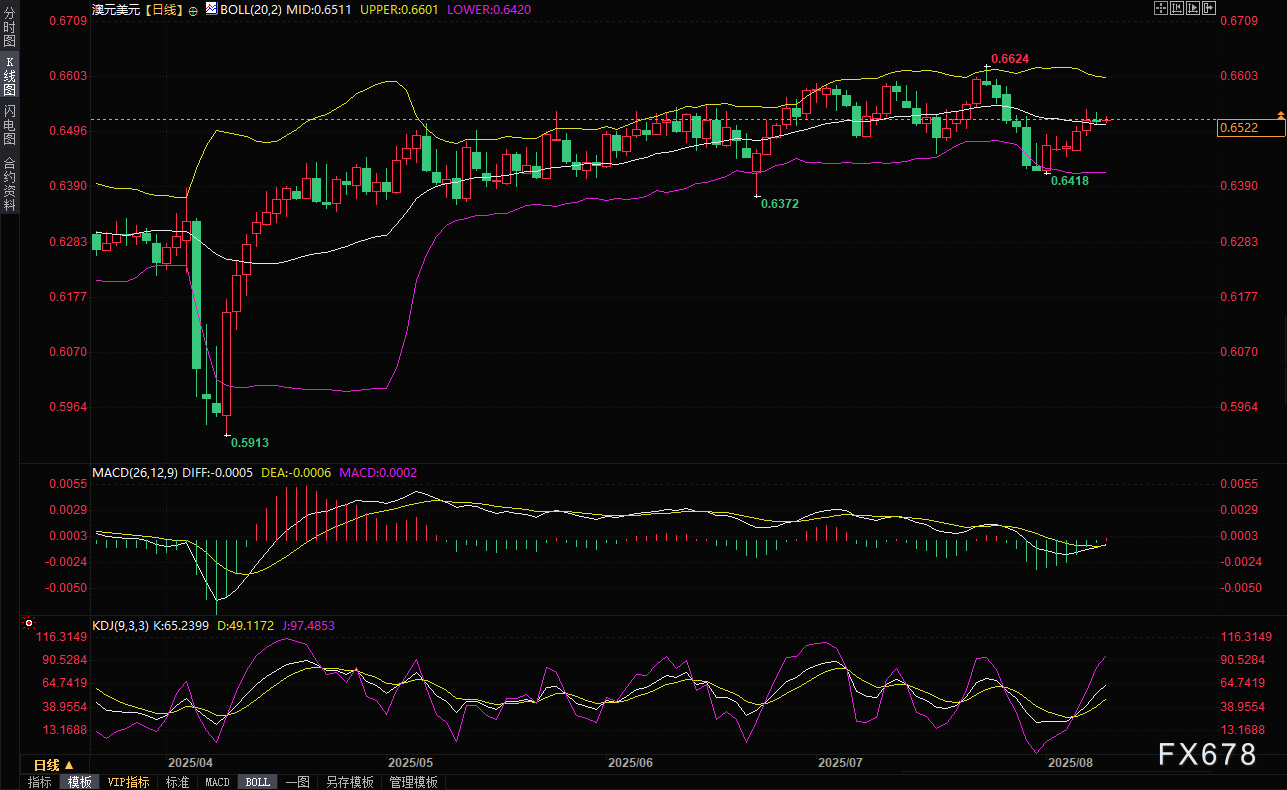Click the chart playback icon at top right

pos(1194,8)
